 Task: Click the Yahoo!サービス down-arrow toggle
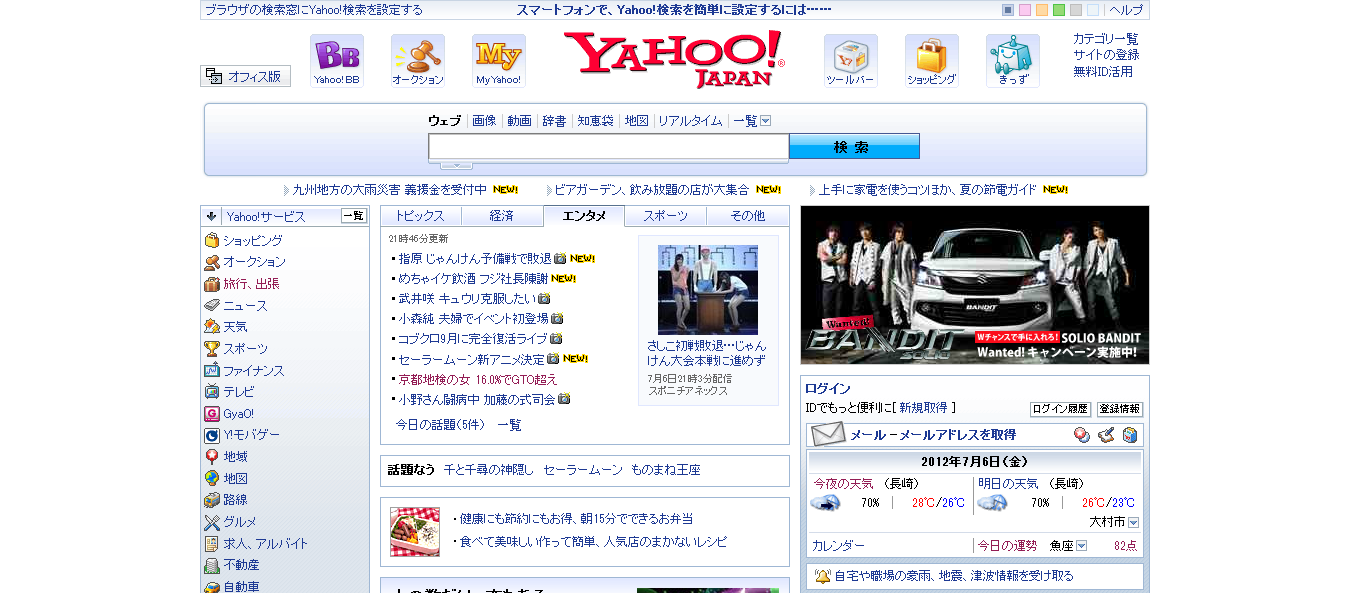pos(211,216)
